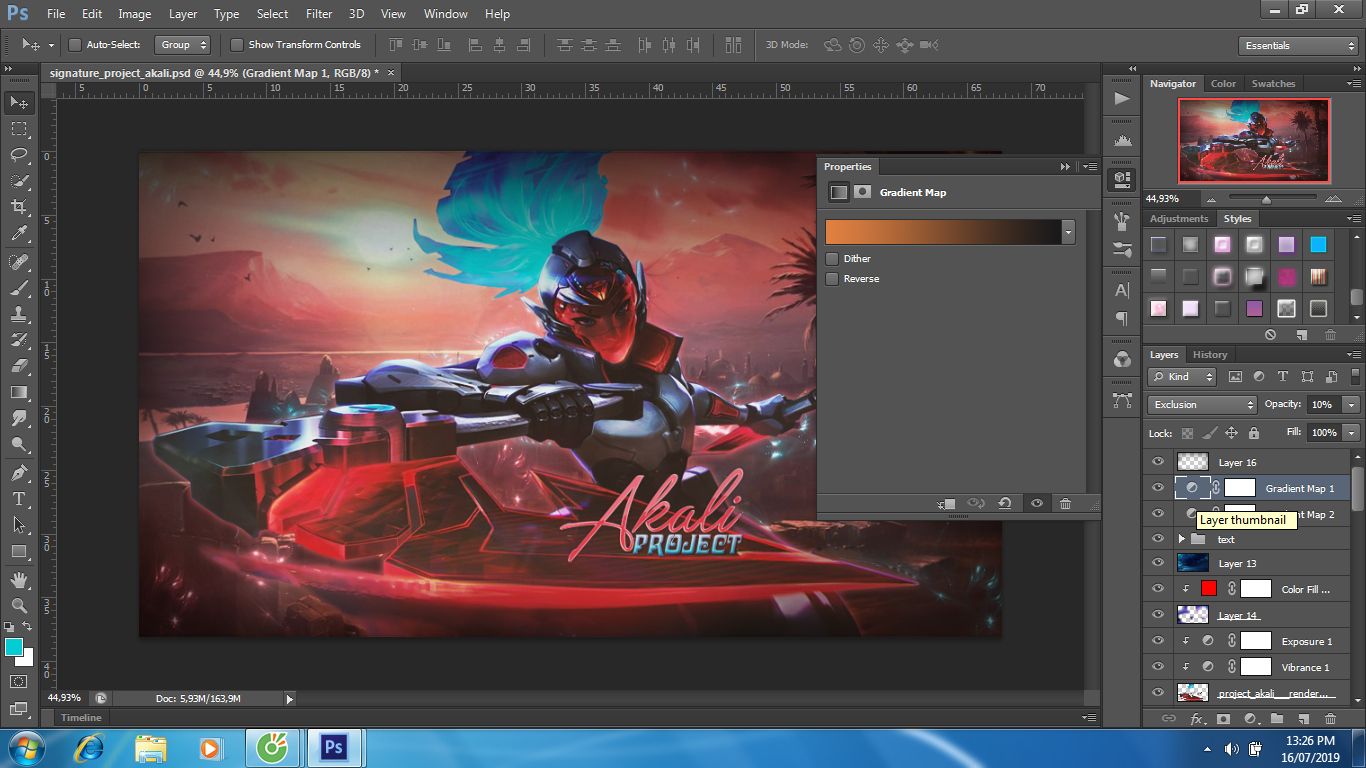
Task: Click the Opacity 10% value field
Action: [x=1322, y=405]
